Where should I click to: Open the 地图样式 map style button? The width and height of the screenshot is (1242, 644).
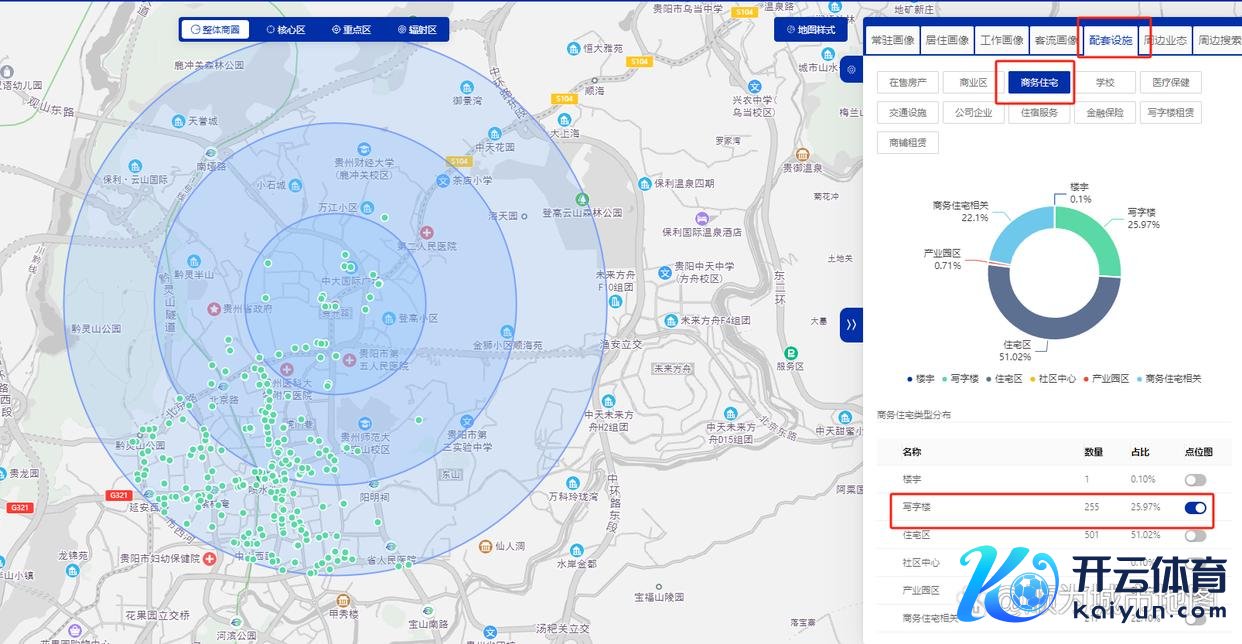pyautogui.click(x=810, y=30)
